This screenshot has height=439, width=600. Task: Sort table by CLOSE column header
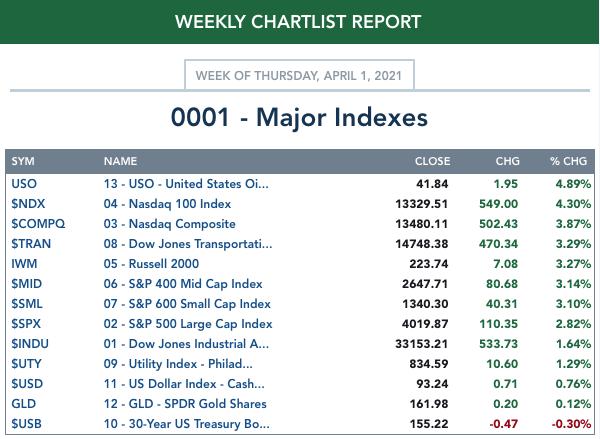(x=432, y=161)
